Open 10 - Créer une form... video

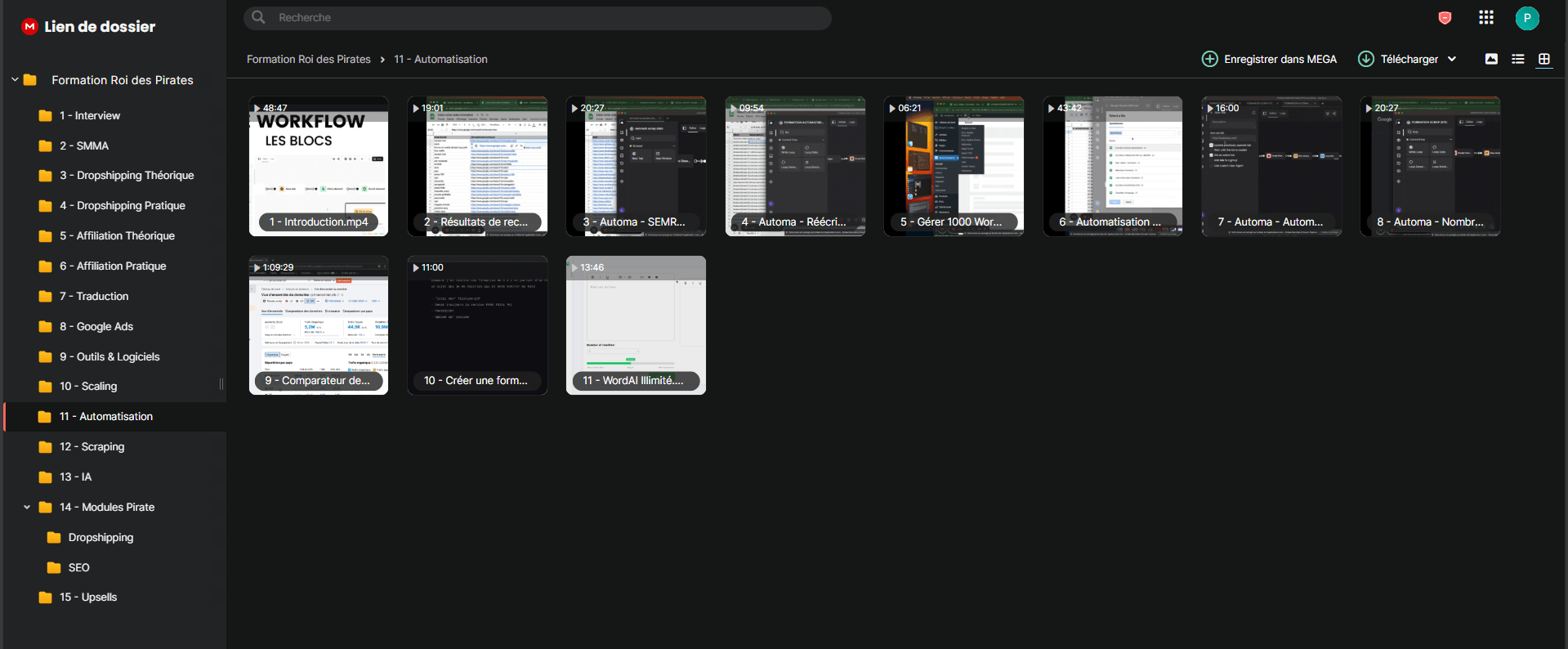[x=477, y=325]
